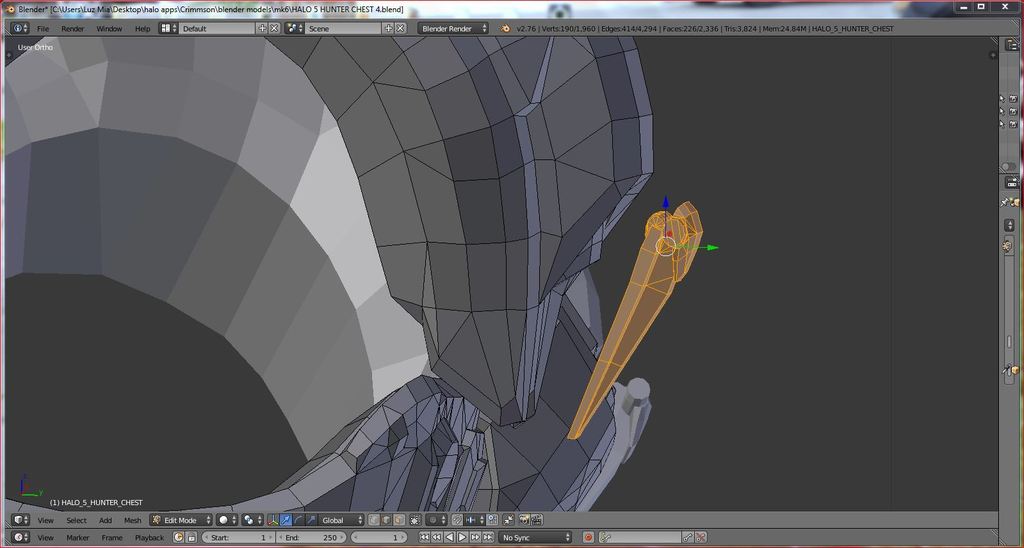This screenshot has height=548, width=1024.
Task: Switch to face select mode
Action: click(x=398, y=520)
